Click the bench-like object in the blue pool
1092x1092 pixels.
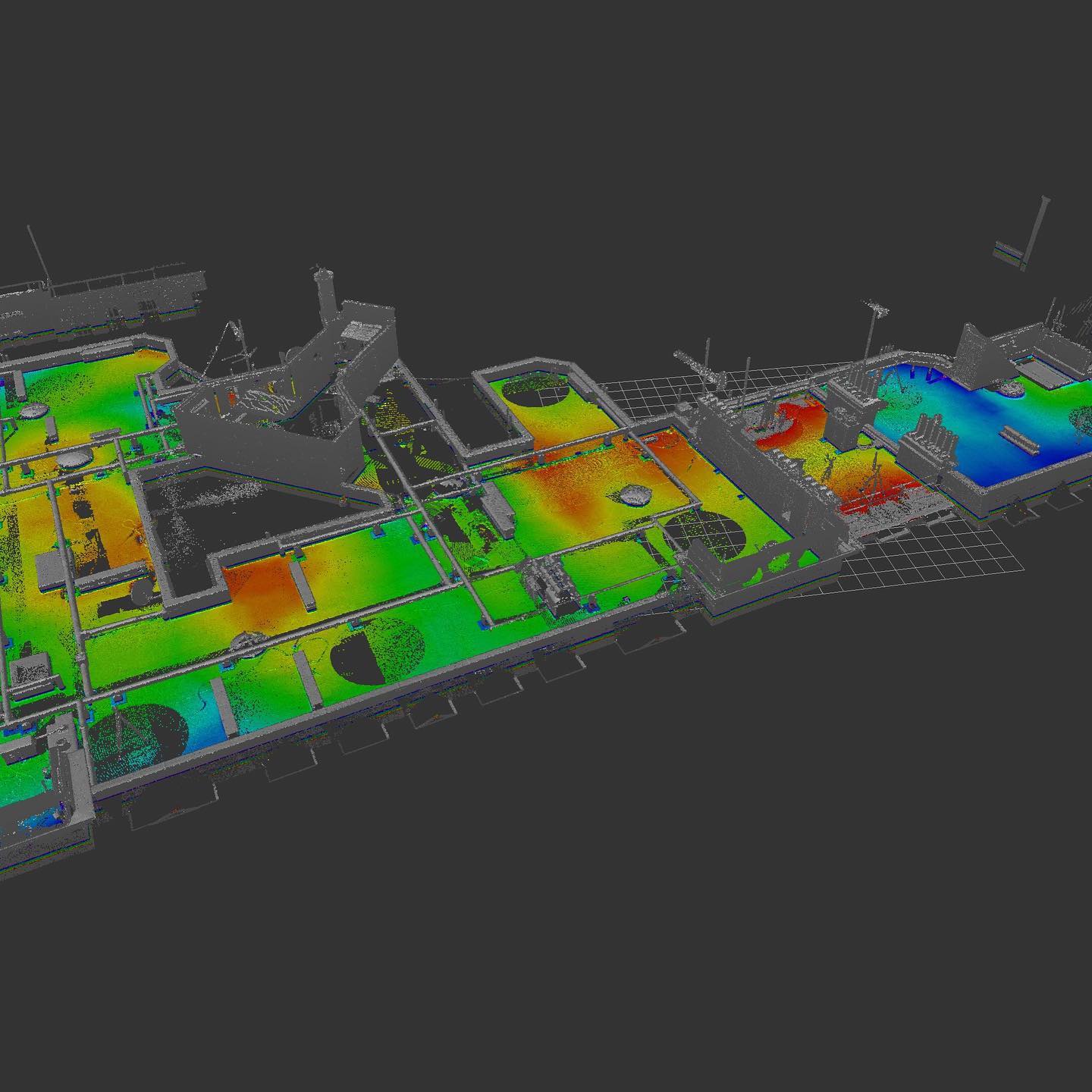click(x=1018, y=438)
